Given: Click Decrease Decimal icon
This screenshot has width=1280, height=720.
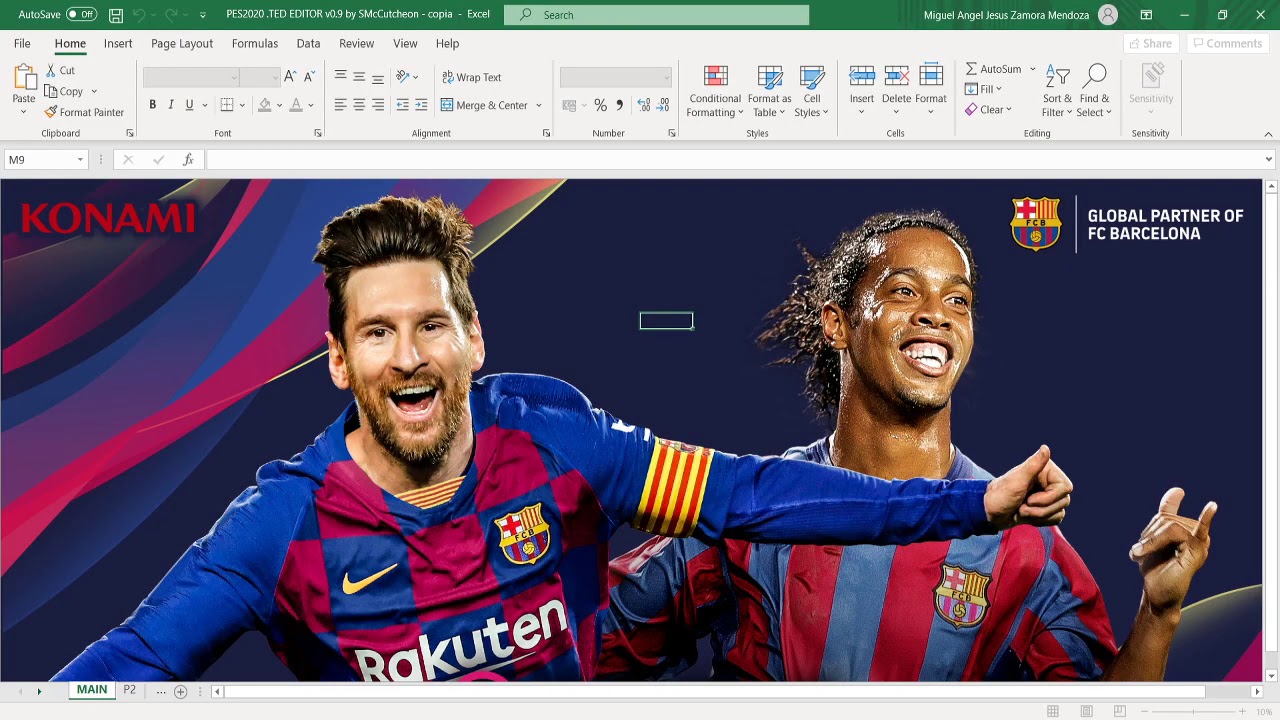Looking at the screenshot, I should 663,105.
